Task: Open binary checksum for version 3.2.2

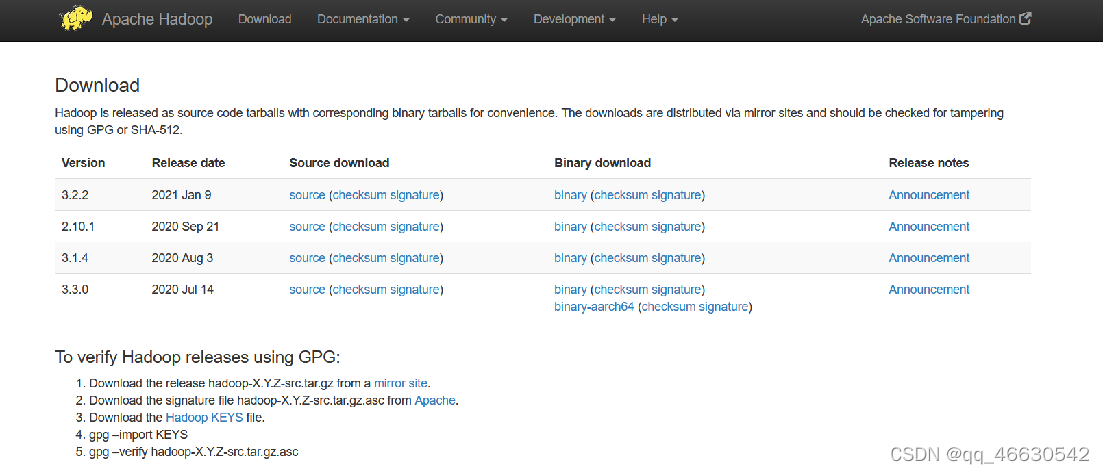Action: [620, 195]
